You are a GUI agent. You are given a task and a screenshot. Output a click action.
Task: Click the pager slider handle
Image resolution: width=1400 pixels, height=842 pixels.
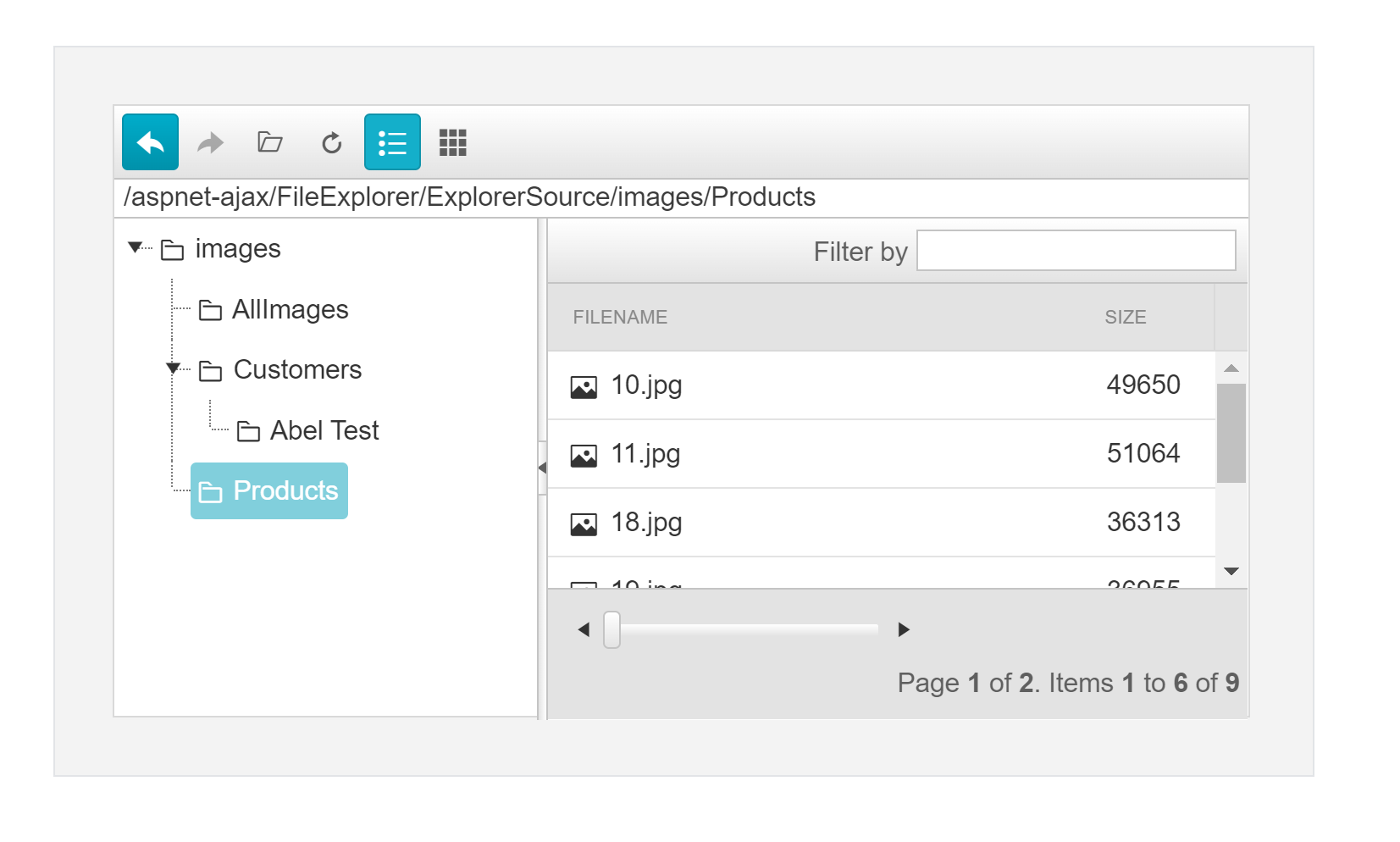pos(611,629)
